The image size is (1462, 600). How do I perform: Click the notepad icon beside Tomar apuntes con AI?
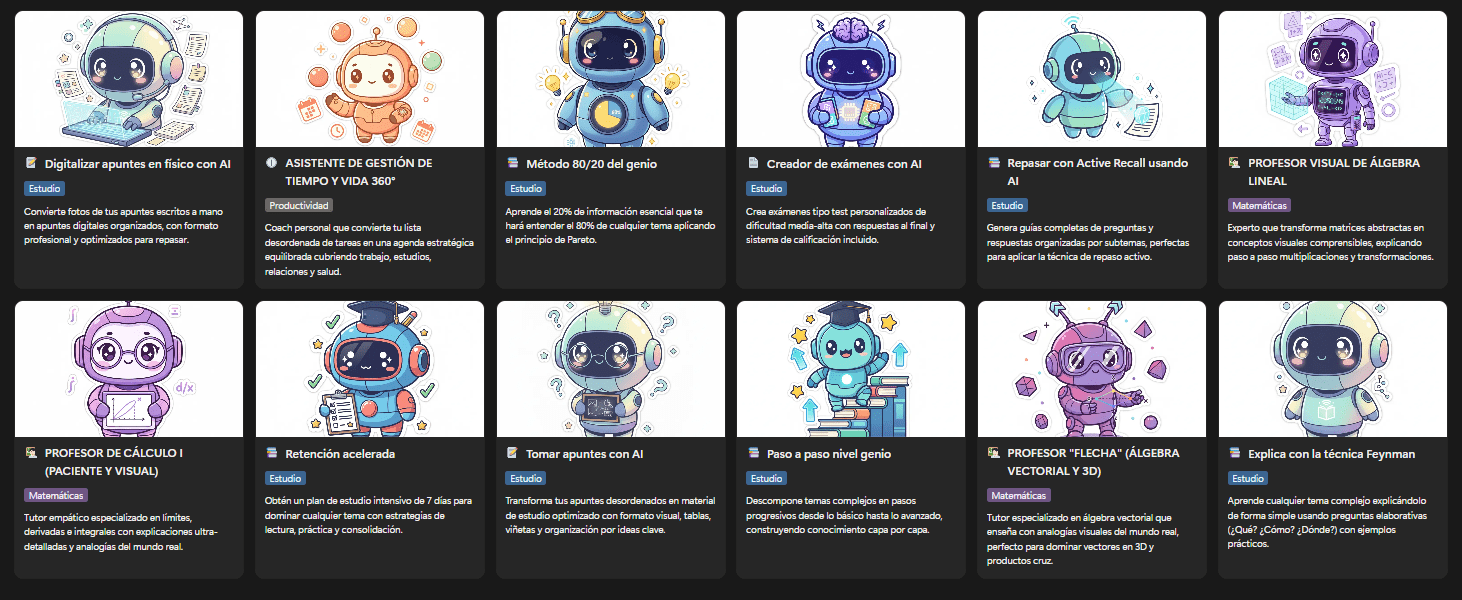coord(513,453)
